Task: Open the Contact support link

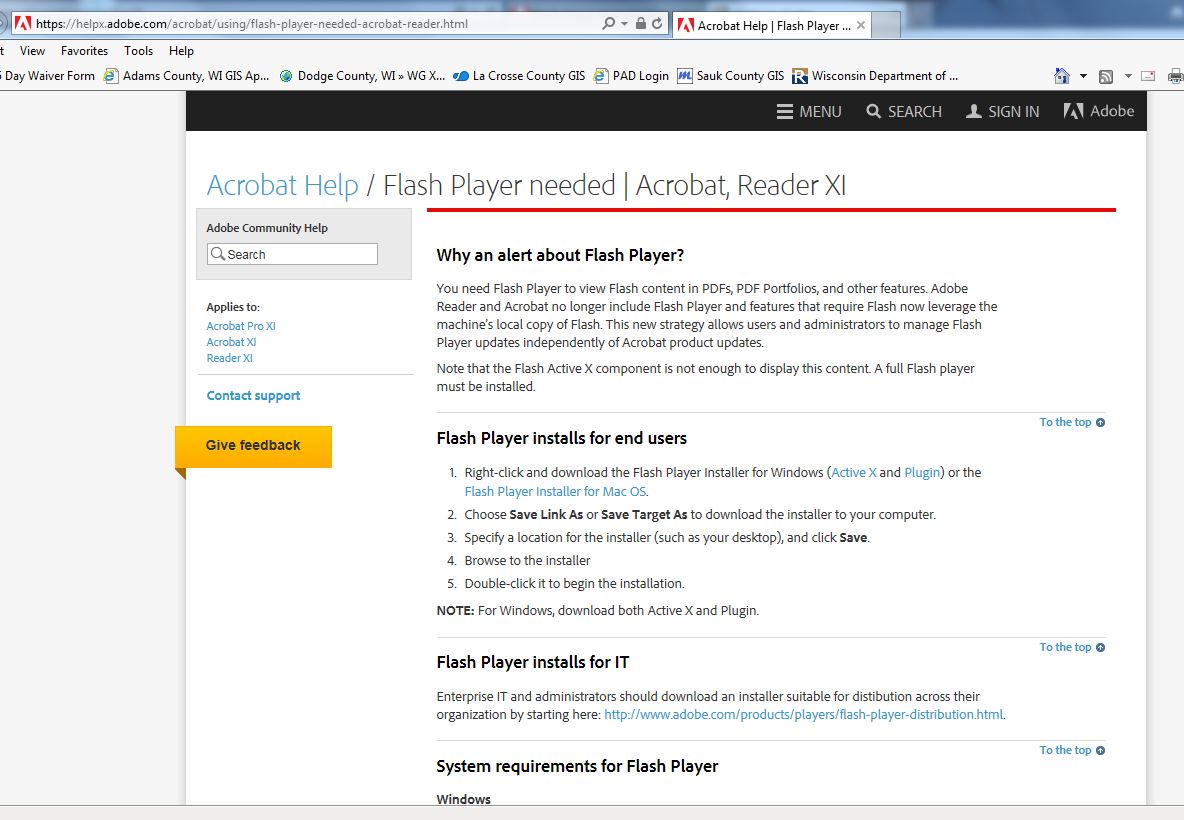Action: tap(252, 395)
